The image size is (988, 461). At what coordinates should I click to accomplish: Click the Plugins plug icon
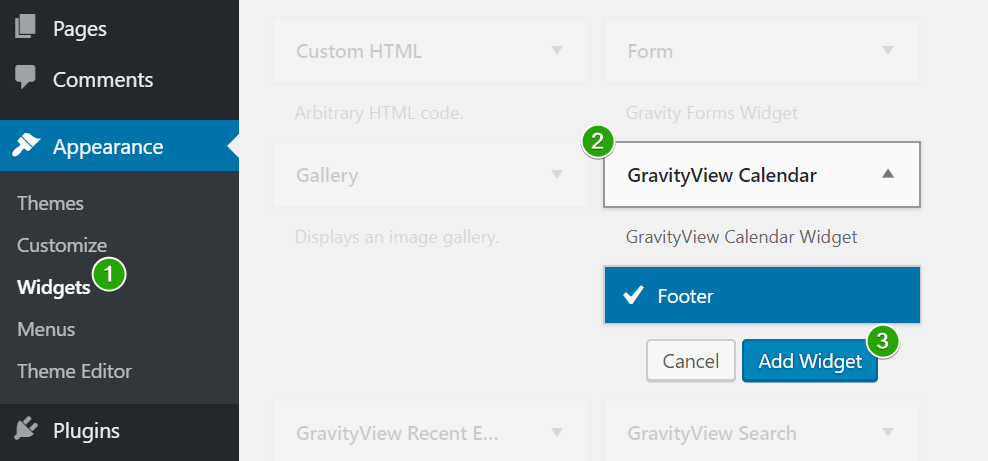[25, 430]
